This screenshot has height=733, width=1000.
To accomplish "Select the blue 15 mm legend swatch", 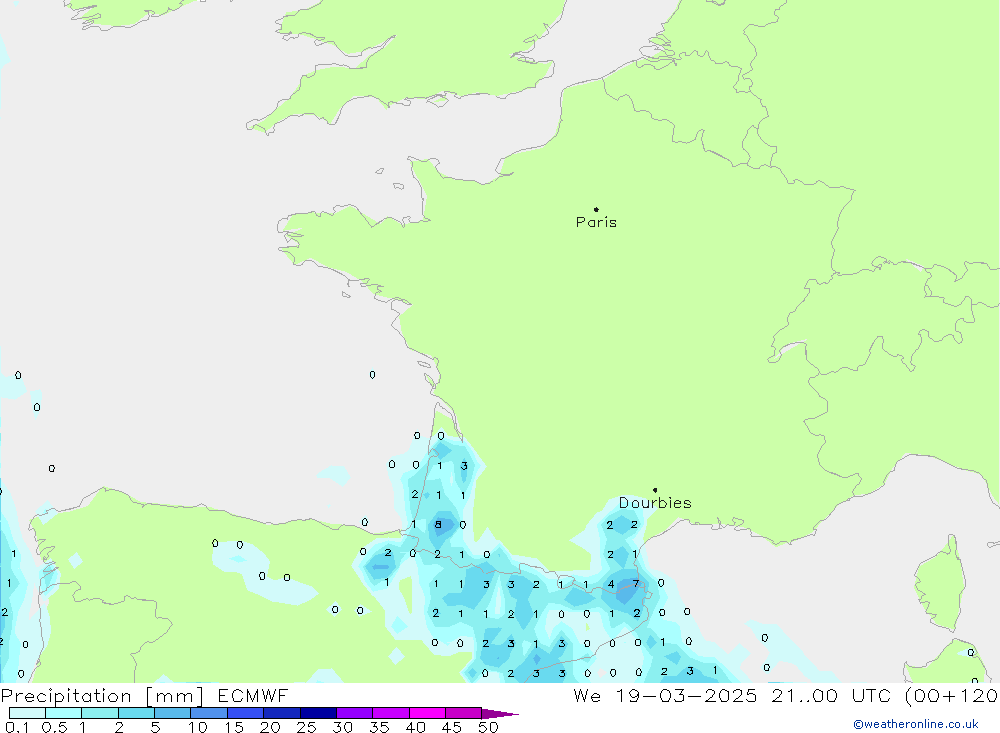I will point(246,713).
